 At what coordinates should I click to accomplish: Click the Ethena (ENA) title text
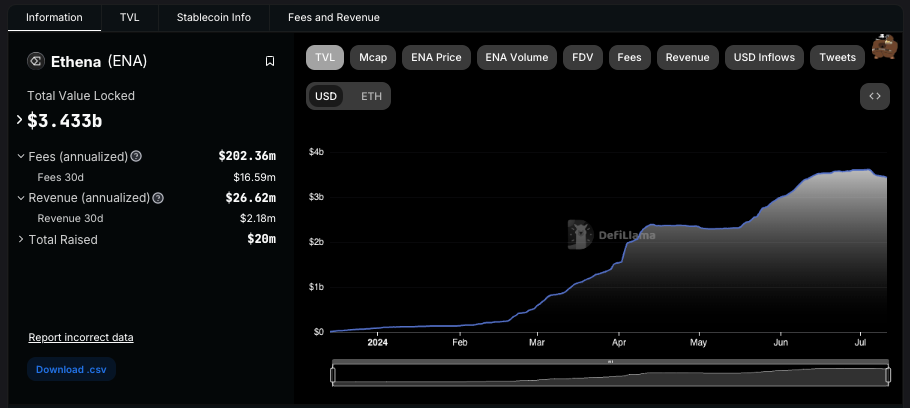(x=99, y=62)
